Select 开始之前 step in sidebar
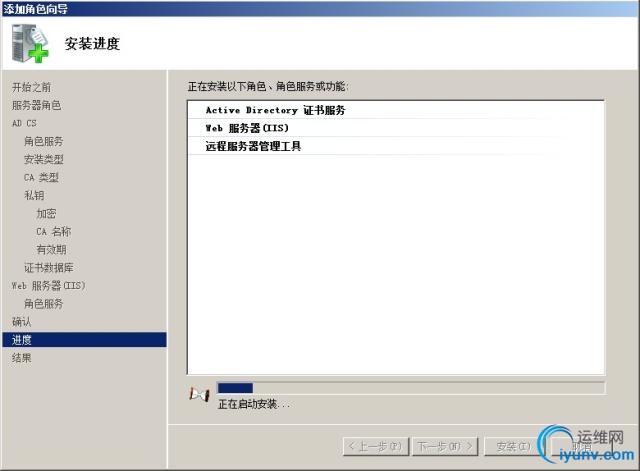This screenshot has width=640, height=471. [31, 87]
